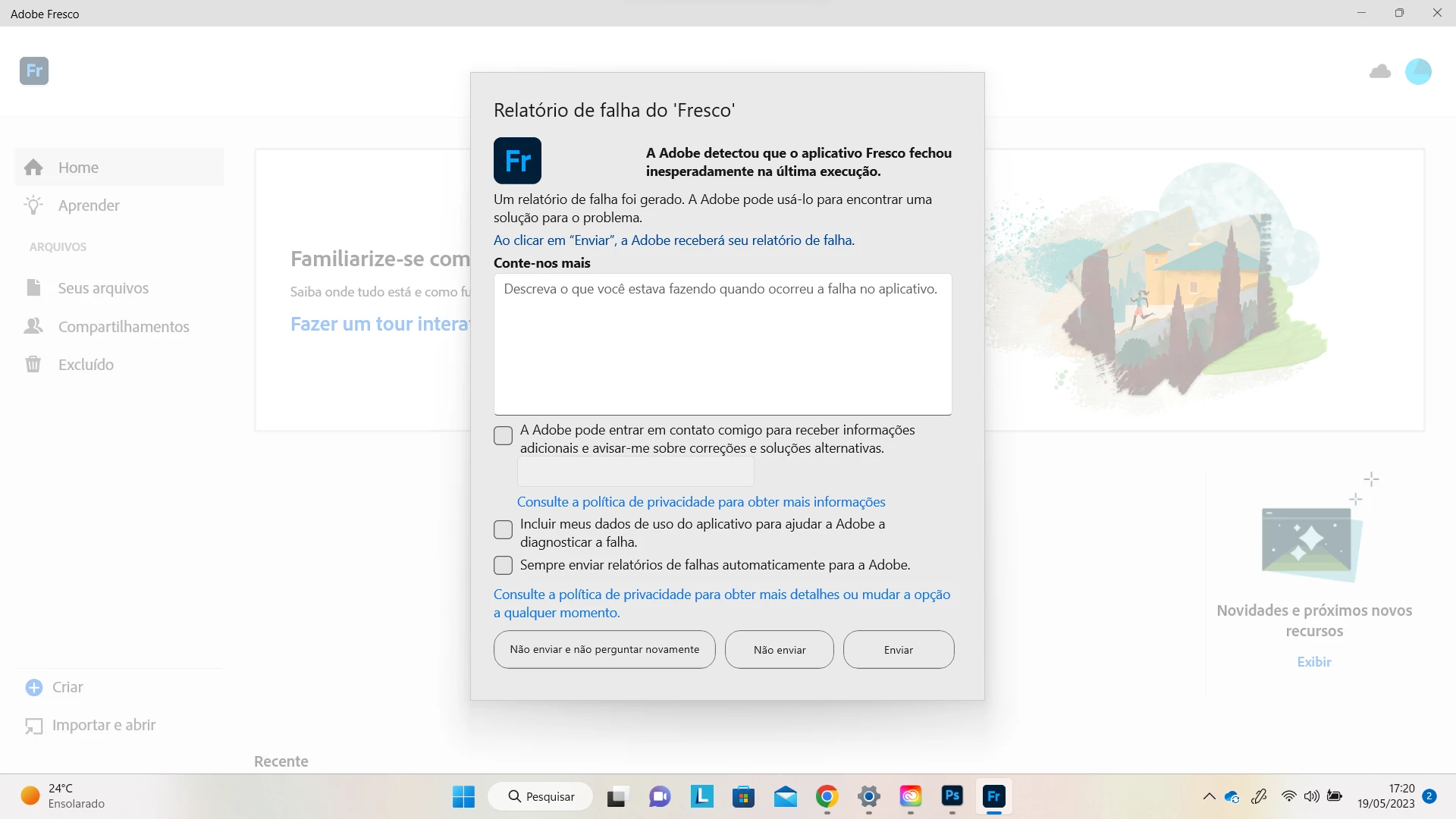Select Seus arquivos in sidebar
The image size is (1456, 819).
click(x=103, y=288)
